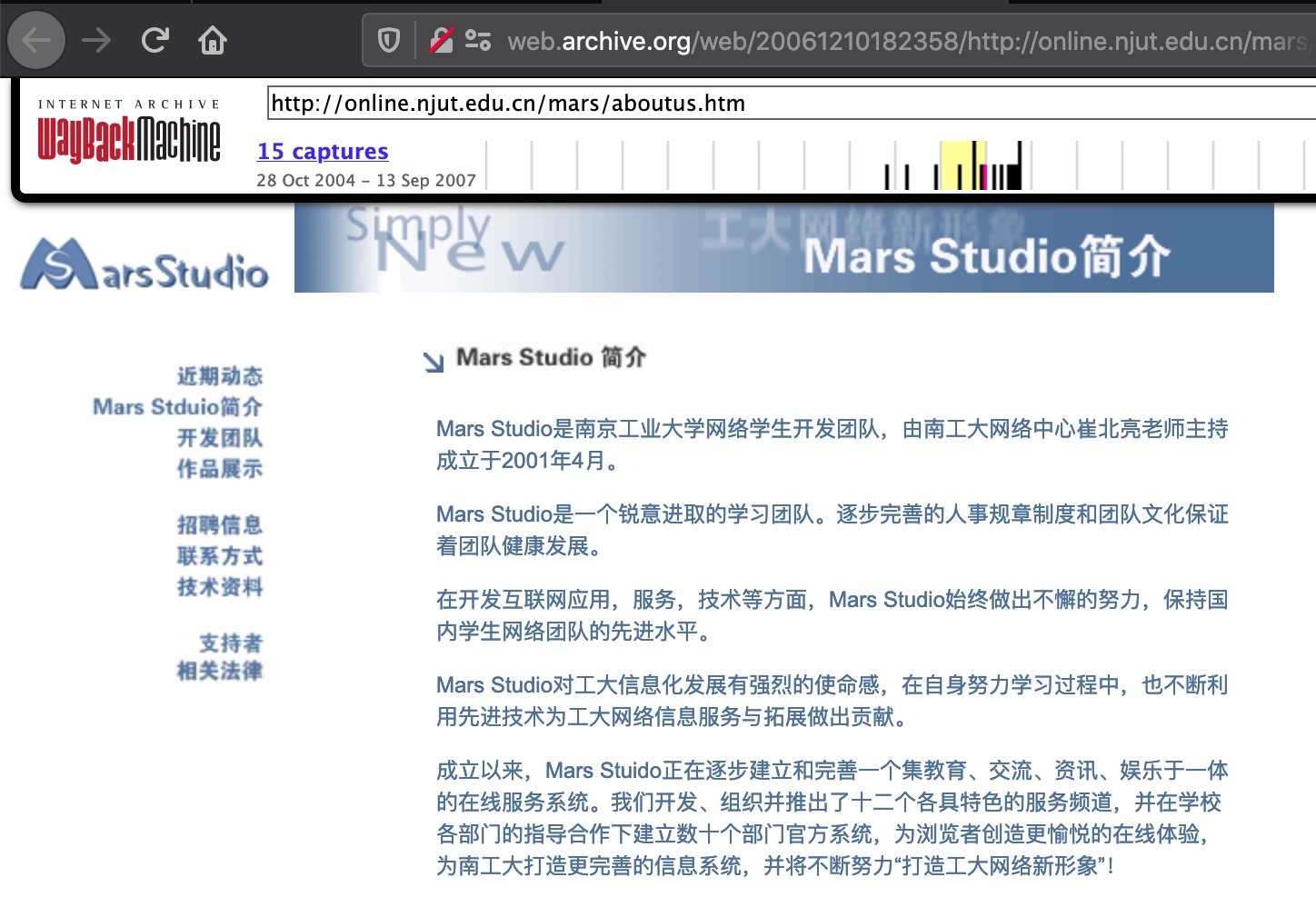Select the yellow highlighted year in timeline
The width and height of the screenshot is (1316, 907).
(x=962, y=165)
